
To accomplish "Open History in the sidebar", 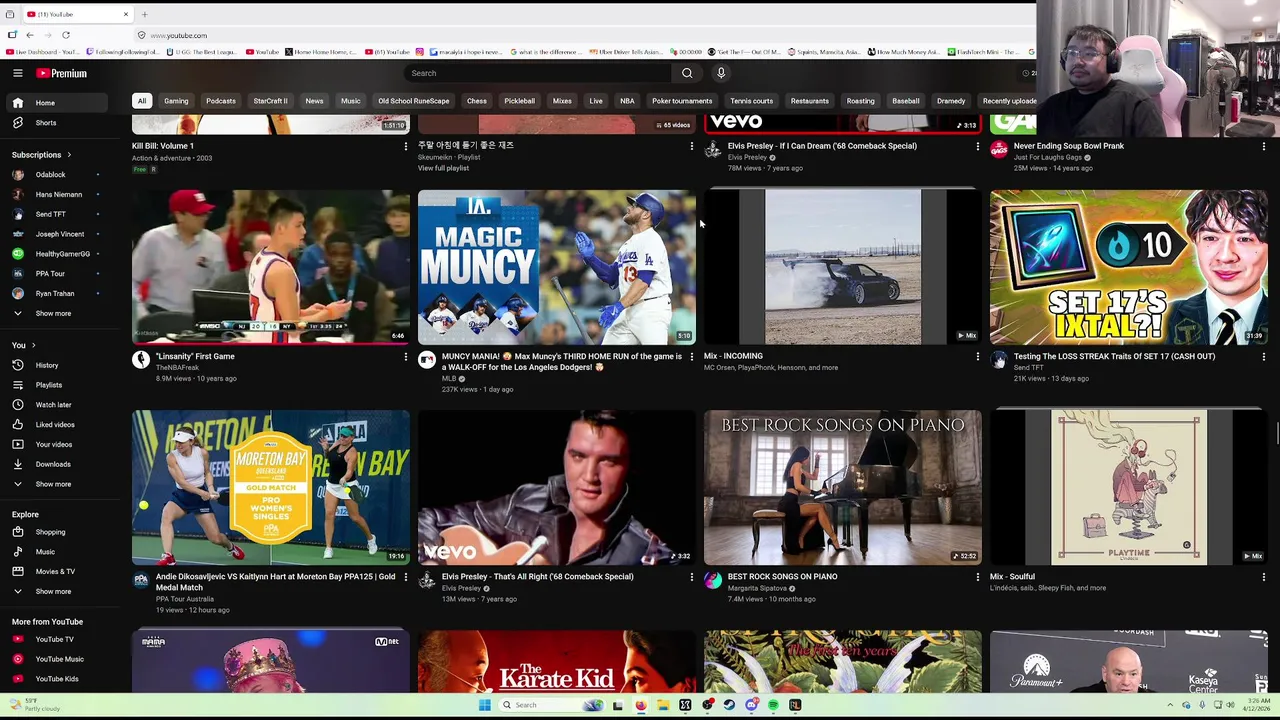I will [56, 365].
